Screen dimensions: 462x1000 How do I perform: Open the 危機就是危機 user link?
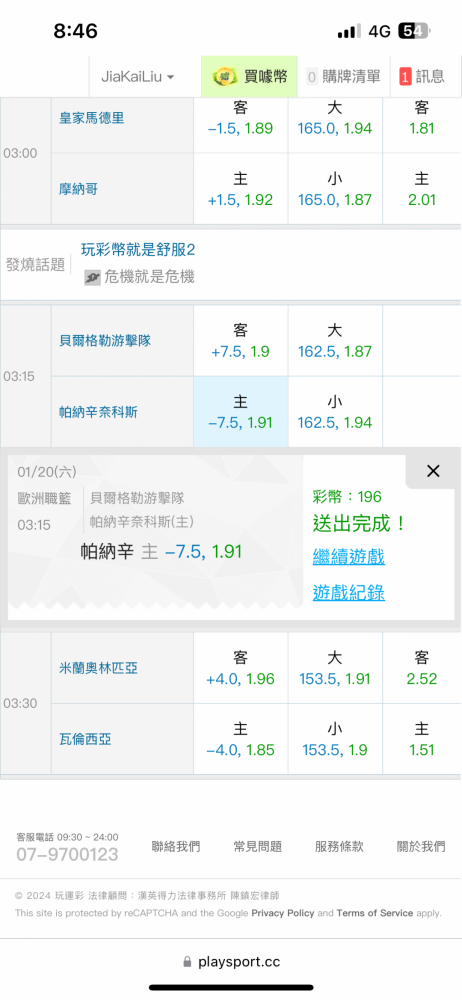coord(149,277)
